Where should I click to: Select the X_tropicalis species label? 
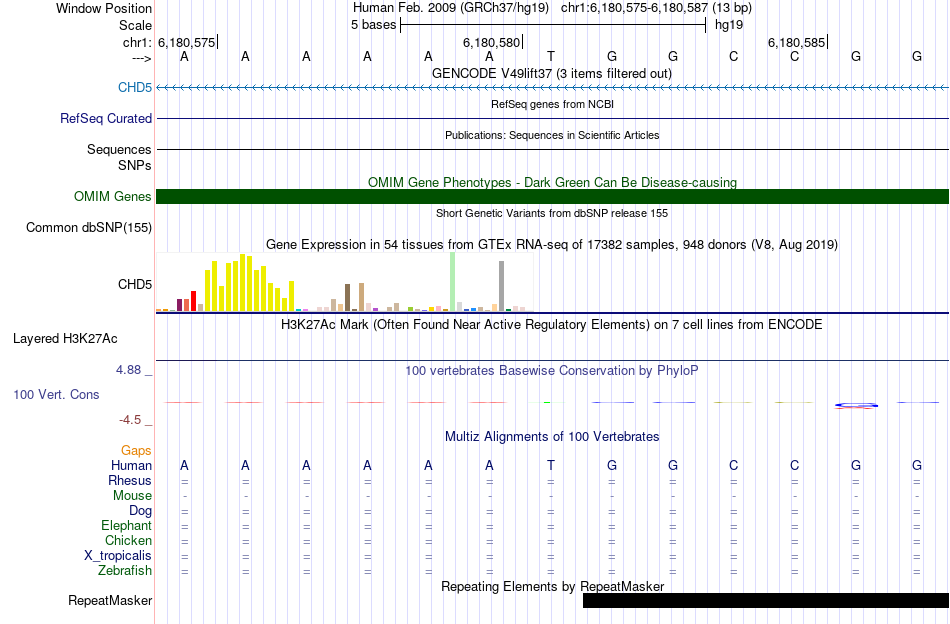118,556
